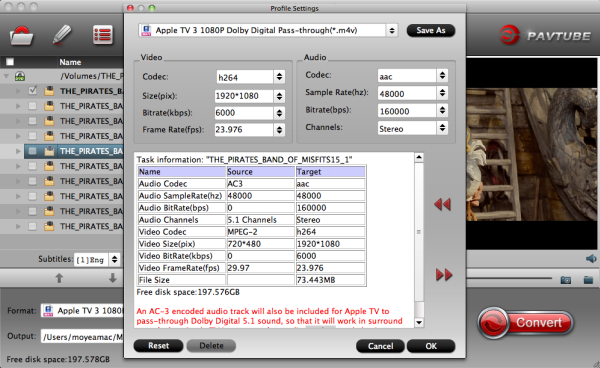The width and height of the screenshot is (600, 368).
Task: Move item down with arrow icon
Action: 112,278
